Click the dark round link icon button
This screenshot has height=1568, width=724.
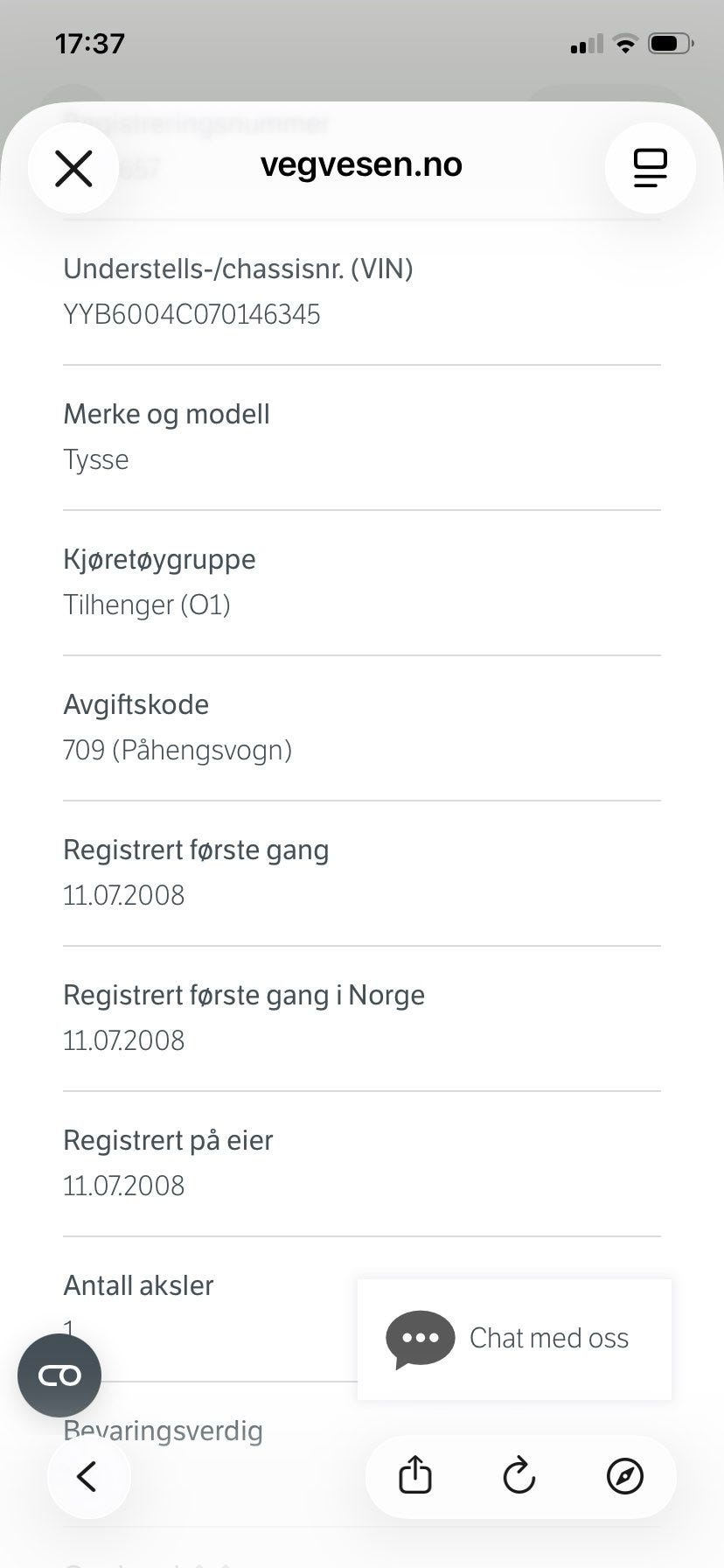tap(59, 1375)
